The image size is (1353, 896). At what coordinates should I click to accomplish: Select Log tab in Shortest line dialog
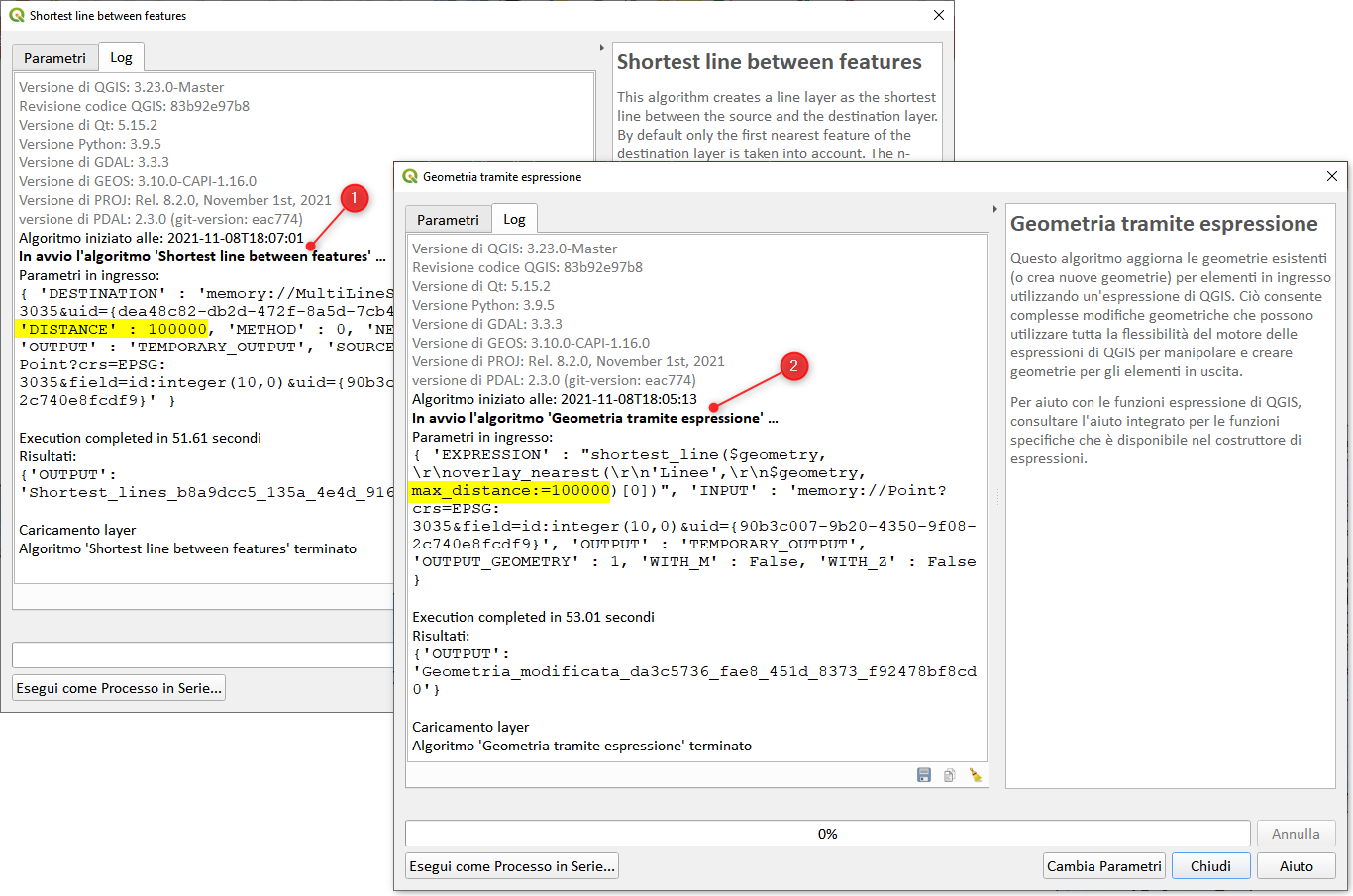(121, 57)
